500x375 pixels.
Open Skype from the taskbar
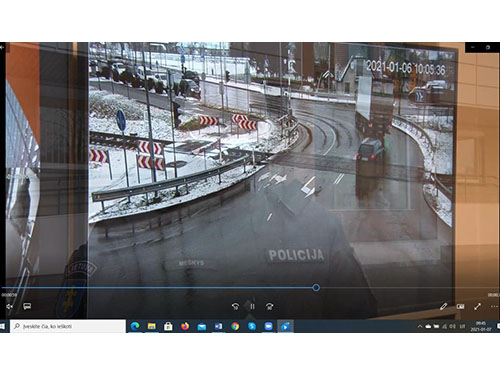(252, 326)
